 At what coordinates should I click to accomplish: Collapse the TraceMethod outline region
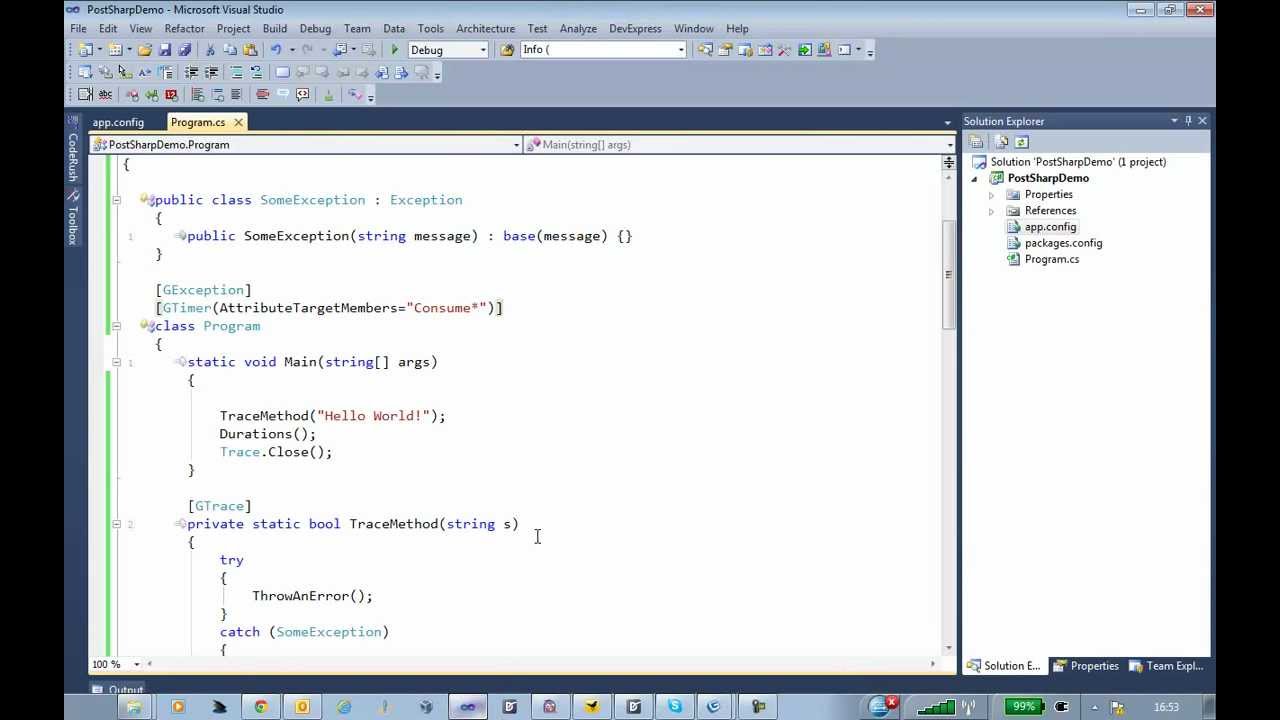[116, 524]
